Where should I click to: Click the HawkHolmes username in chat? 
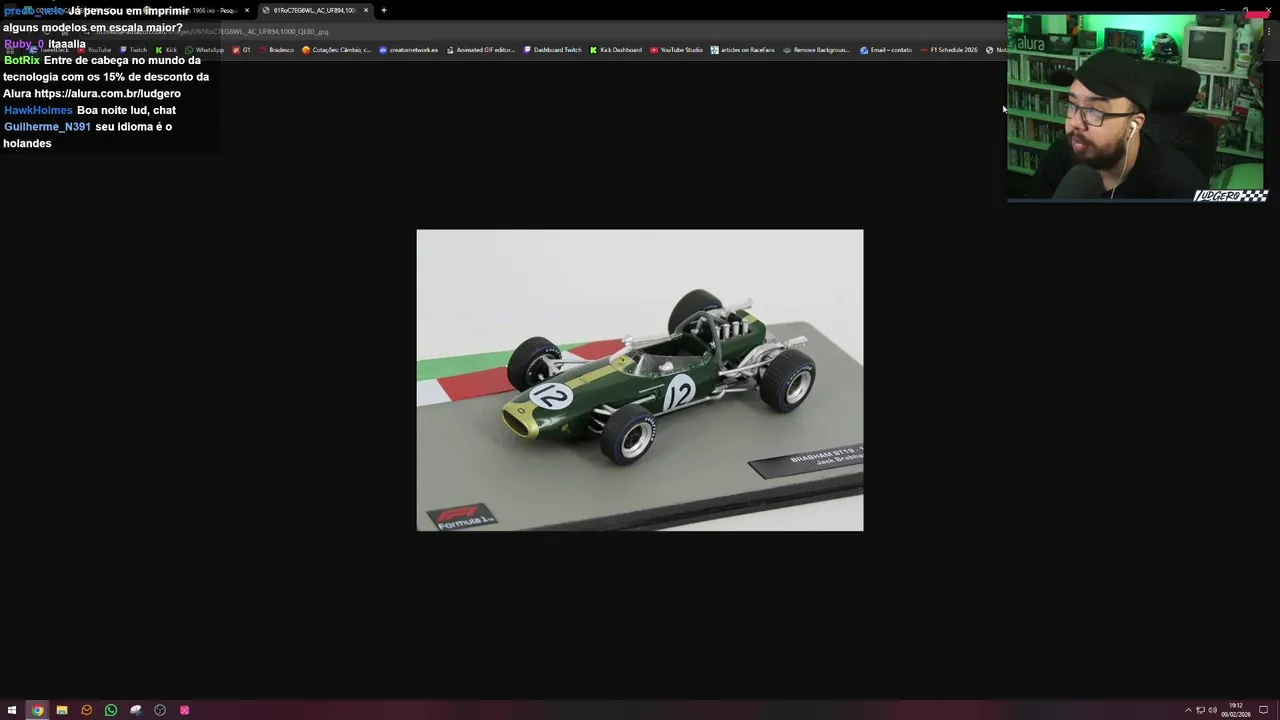click(38, 110)
